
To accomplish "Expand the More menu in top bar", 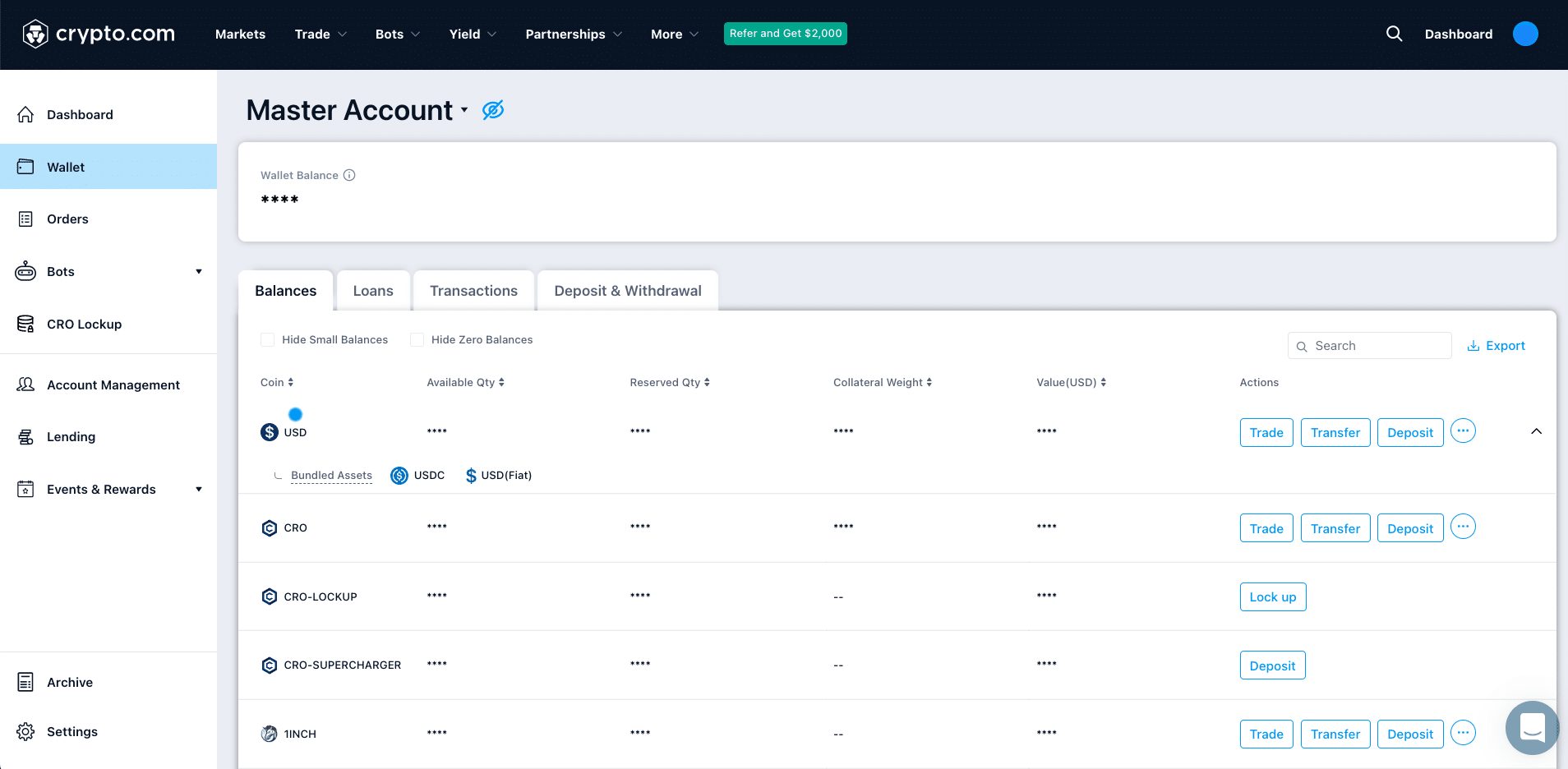I will pyautogui.click(x=675, y=34).
